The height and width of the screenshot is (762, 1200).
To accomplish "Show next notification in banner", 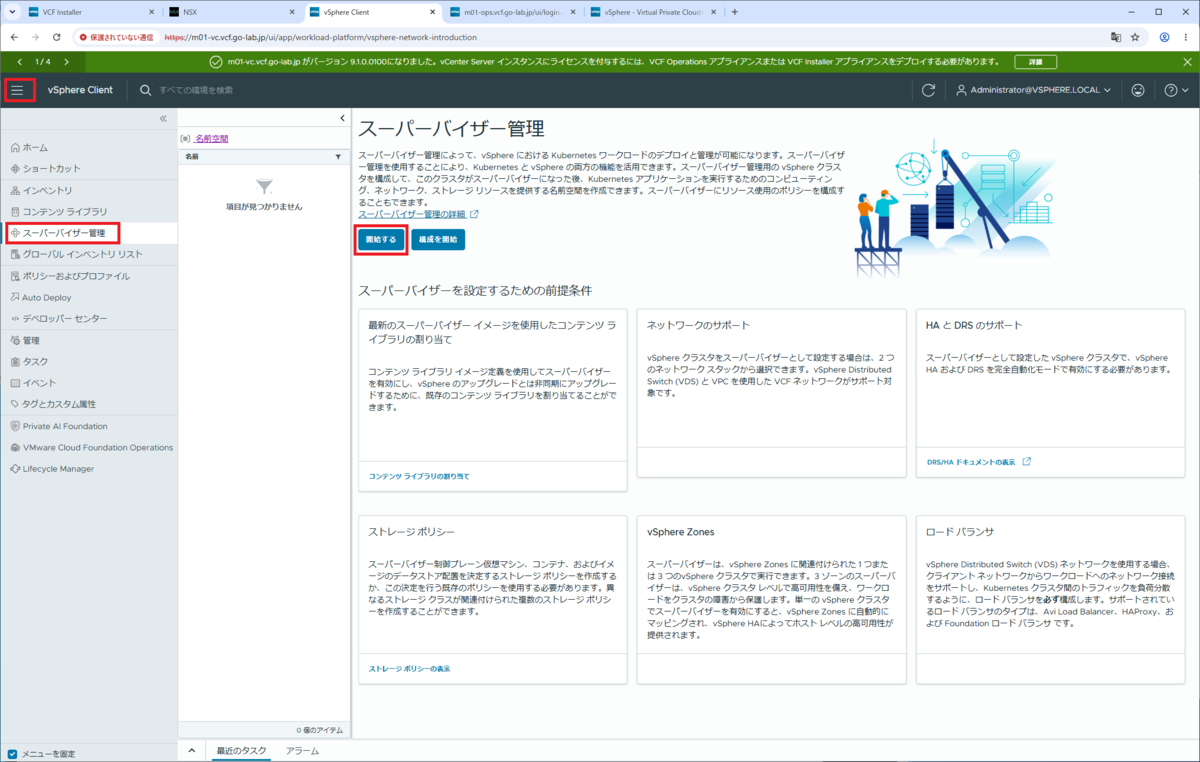I will 68,61.
